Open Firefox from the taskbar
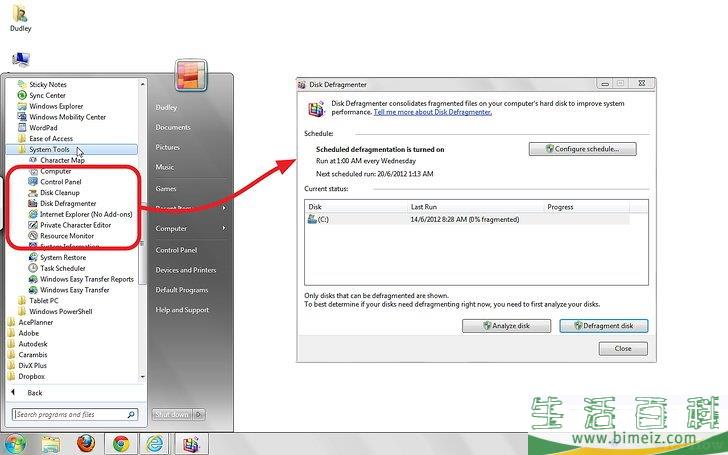728x455 pixels. pyautogui.click(x=86, y=444)
